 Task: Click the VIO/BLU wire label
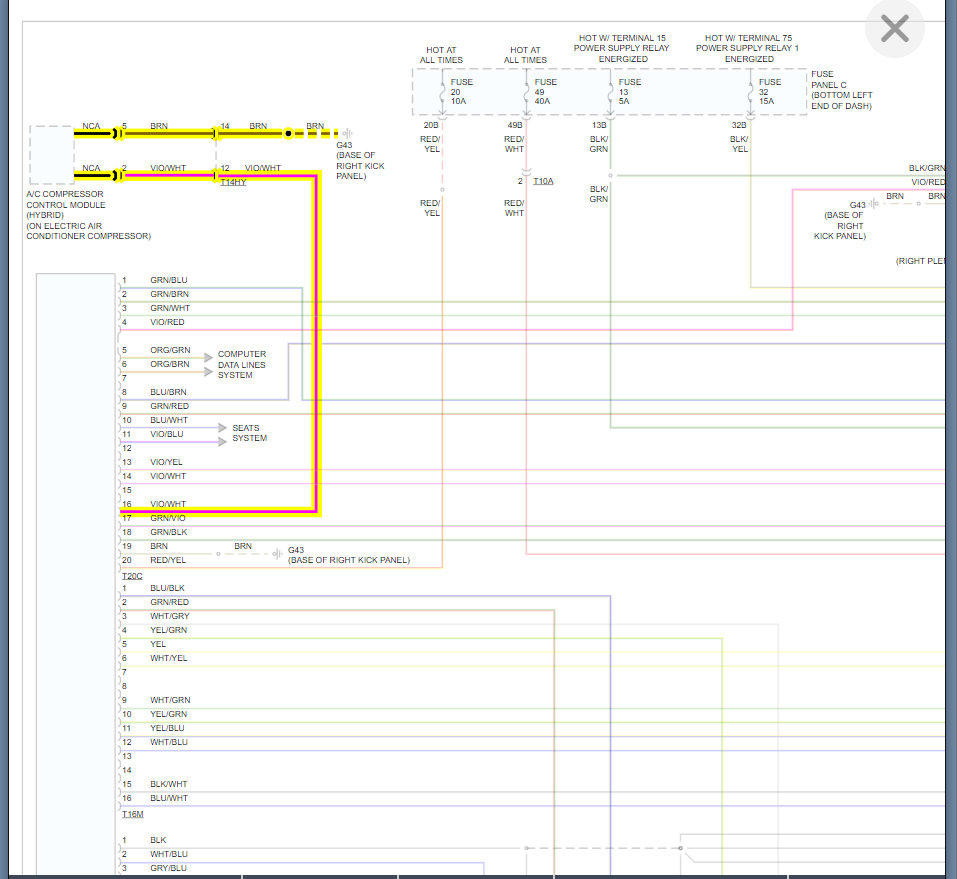(x=167, y=435)
